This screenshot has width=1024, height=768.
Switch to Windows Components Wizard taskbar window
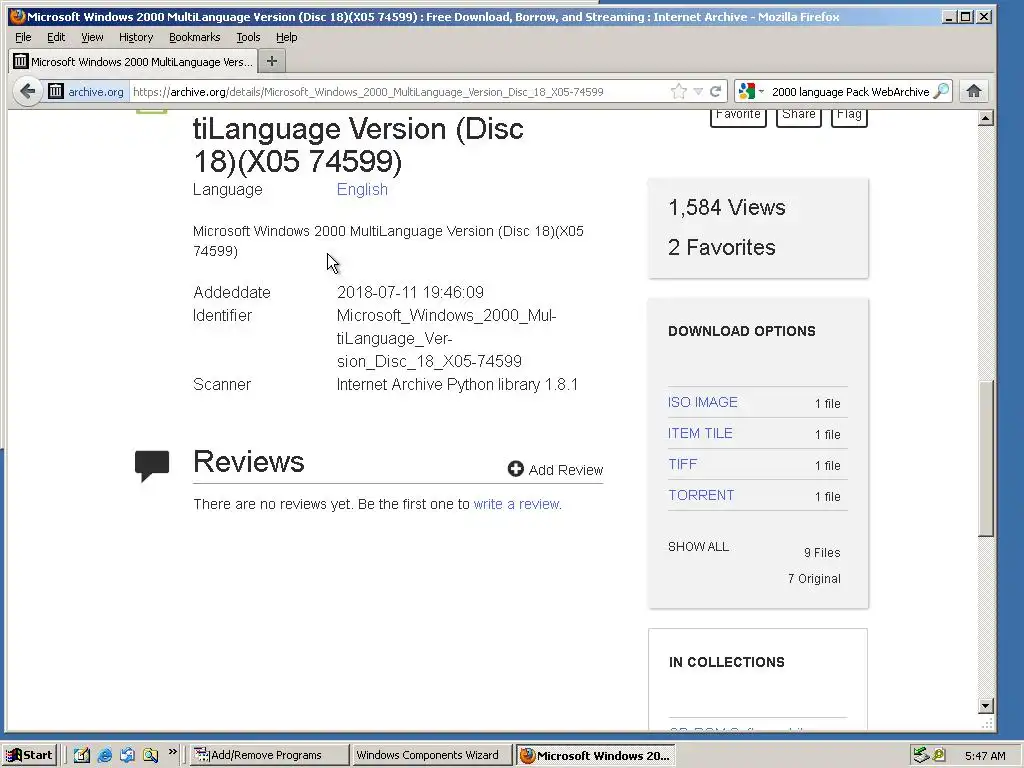tap(432, 755)
